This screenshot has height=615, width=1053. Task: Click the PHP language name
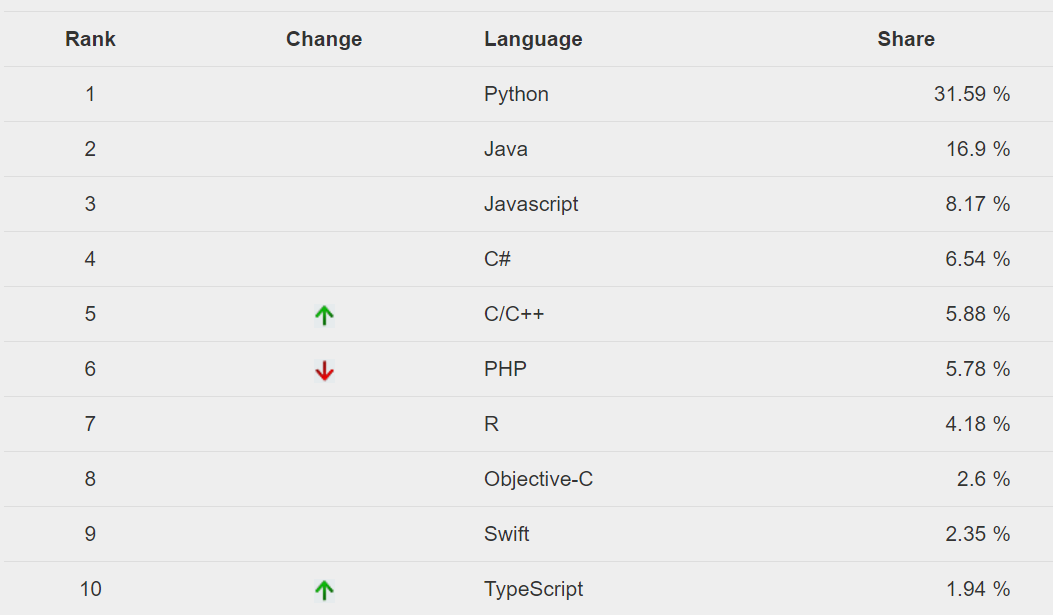(x=506, y=369)
